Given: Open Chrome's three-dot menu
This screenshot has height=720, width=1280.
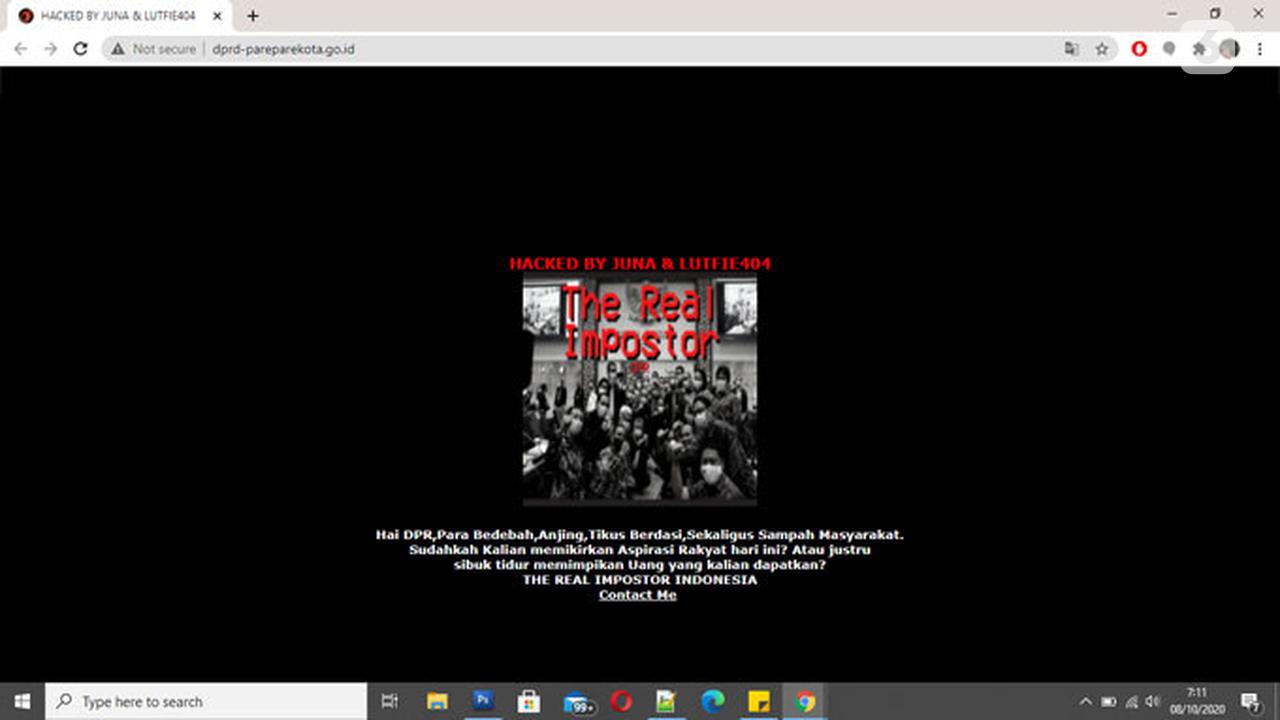Looking at the screenshot, I should coord(1259,49).
